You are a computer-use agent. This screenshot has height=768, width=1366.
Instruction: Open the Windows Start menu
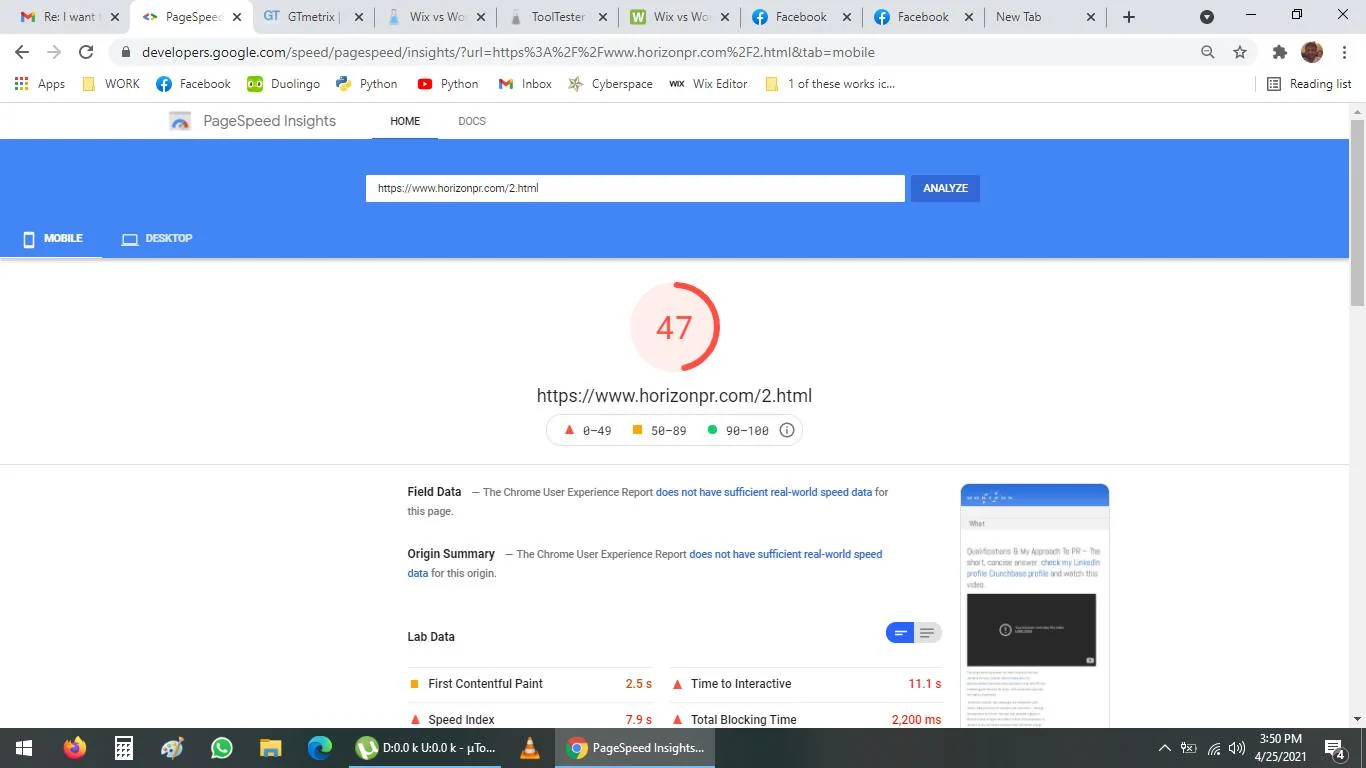pos(24,748)
